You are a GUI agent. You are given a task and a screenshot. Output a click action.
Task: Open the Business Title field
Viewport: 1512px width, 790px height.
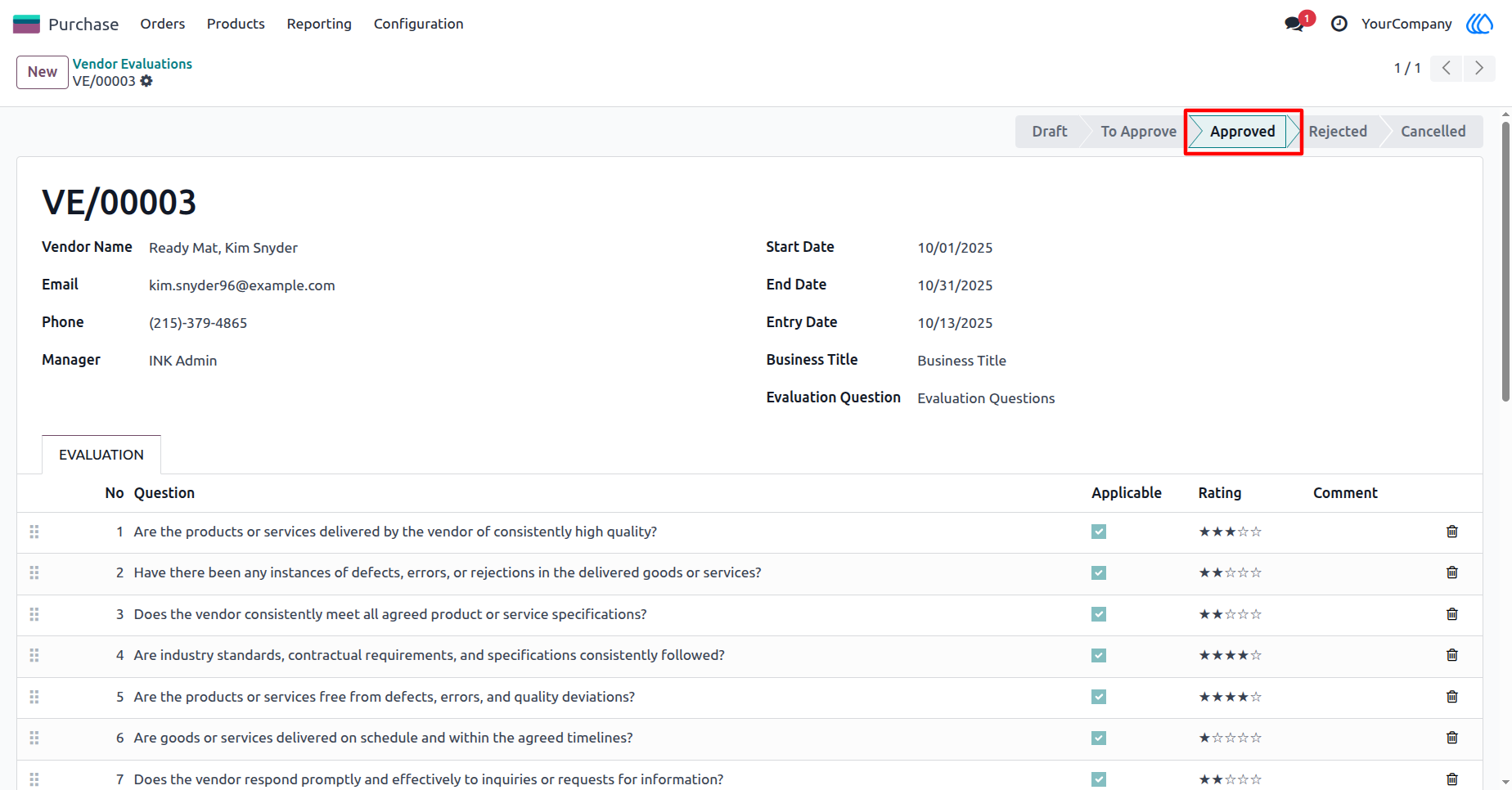pos(962,361)
